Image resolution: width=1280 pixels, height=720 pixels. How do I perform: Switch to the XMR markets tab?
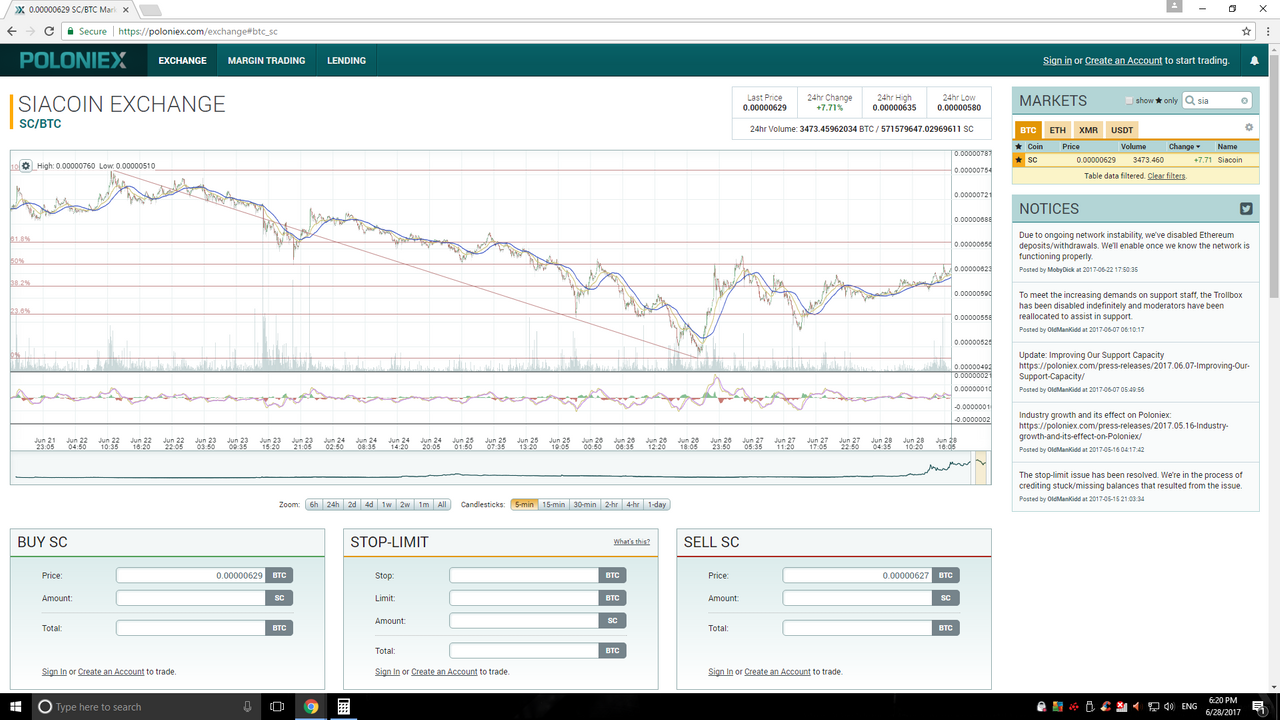(x=1088, y=130)
